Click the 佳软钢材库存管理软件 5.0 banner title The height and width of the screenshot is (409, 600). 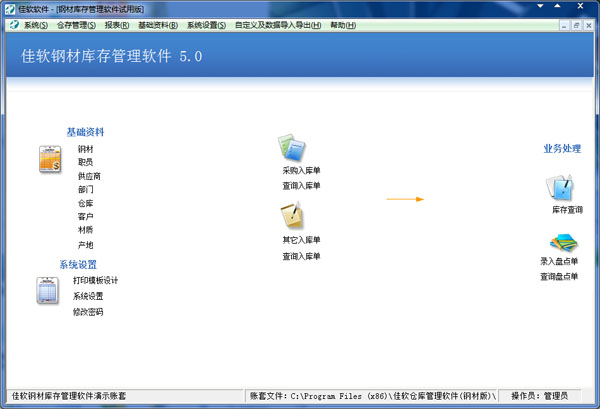[111, 56]
